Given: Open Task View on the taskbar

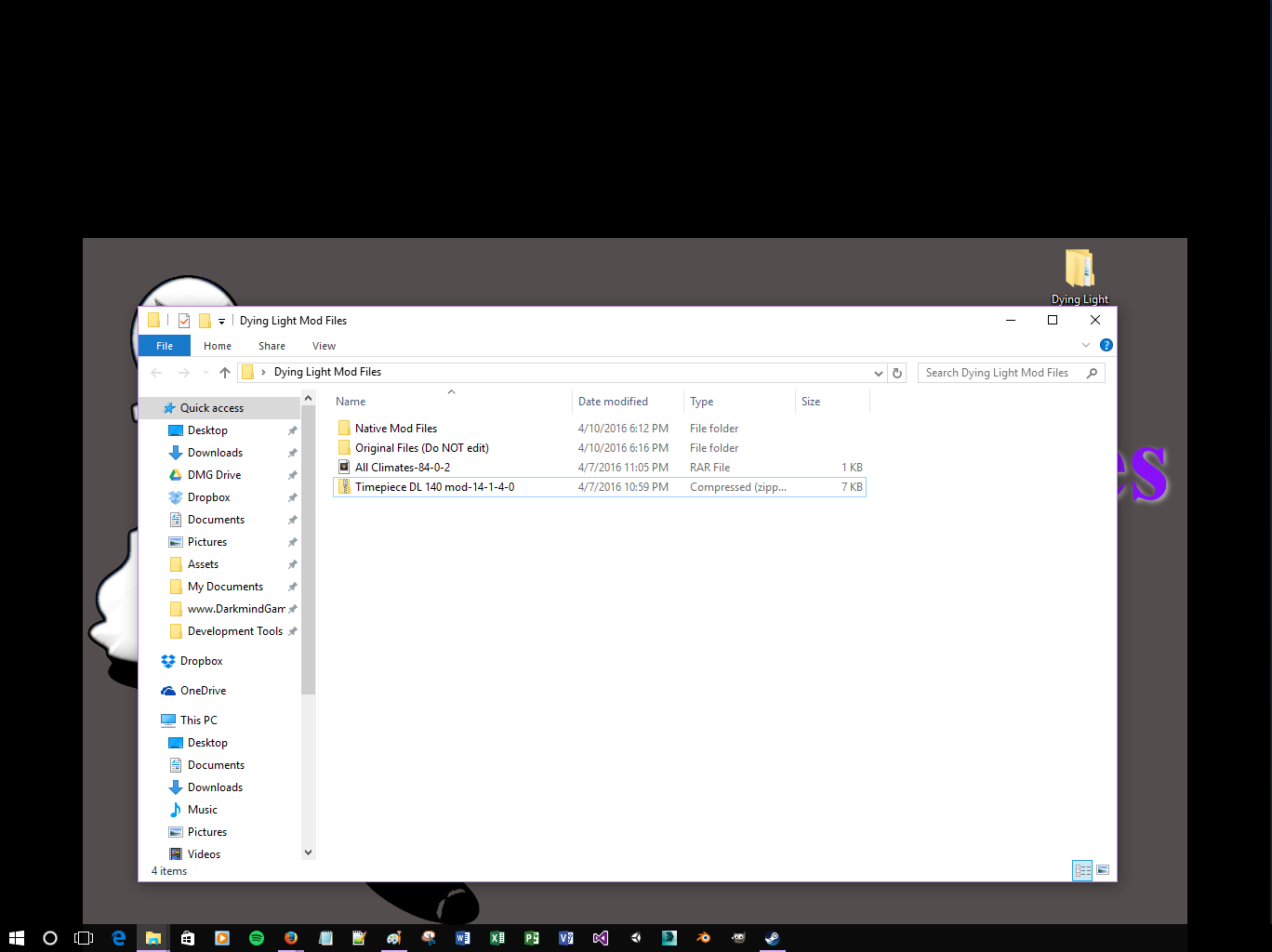Looking at the screenshot, I should 84,938.
